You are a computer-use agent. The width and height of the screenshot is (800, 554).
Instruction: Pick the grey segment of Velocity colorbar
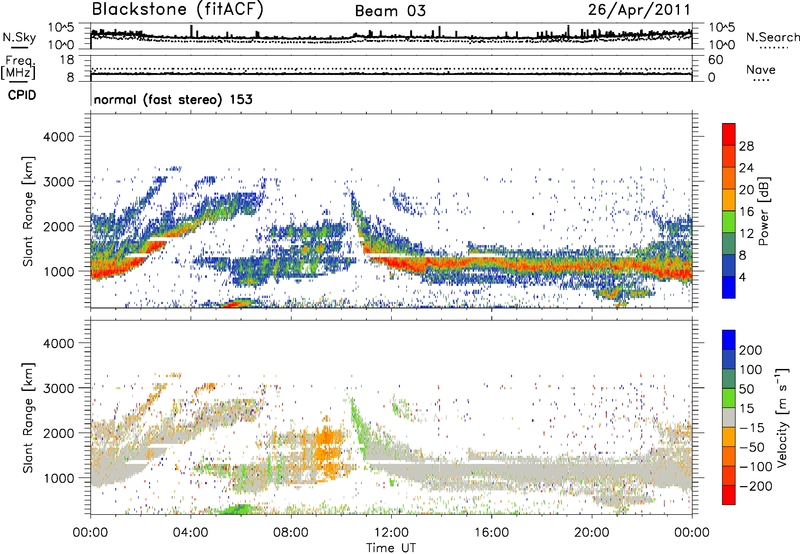(x=729, y=417)
